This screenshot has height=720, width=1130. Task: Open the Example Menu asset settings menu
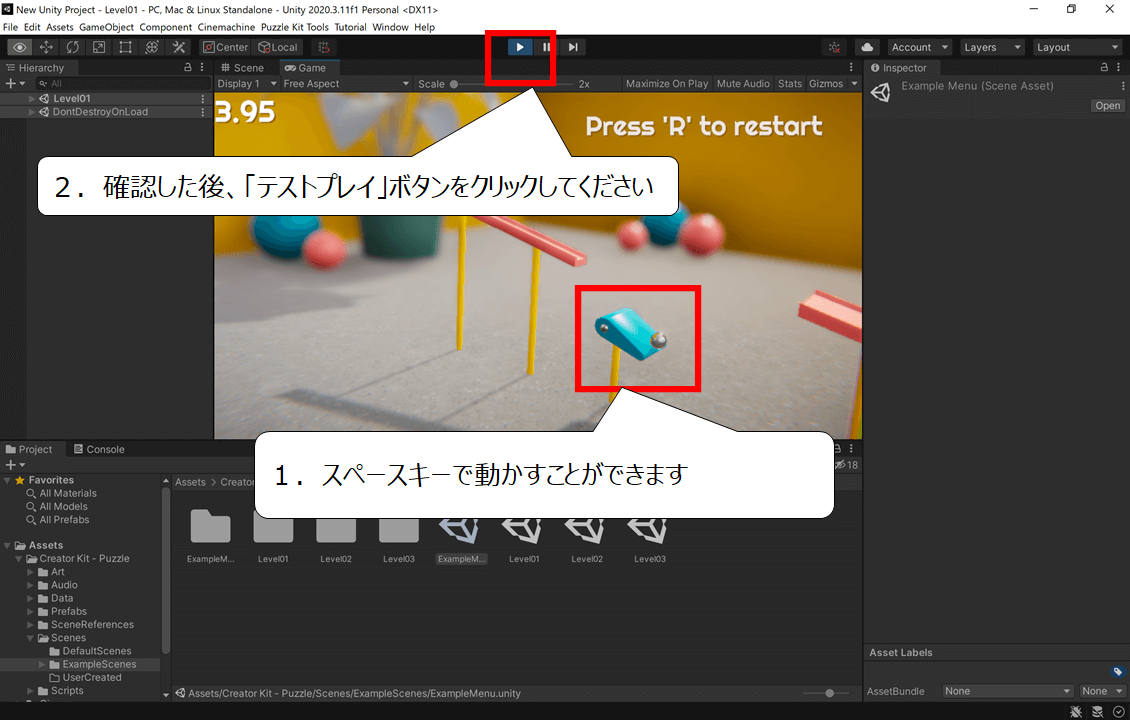[x=1123, y=86]
